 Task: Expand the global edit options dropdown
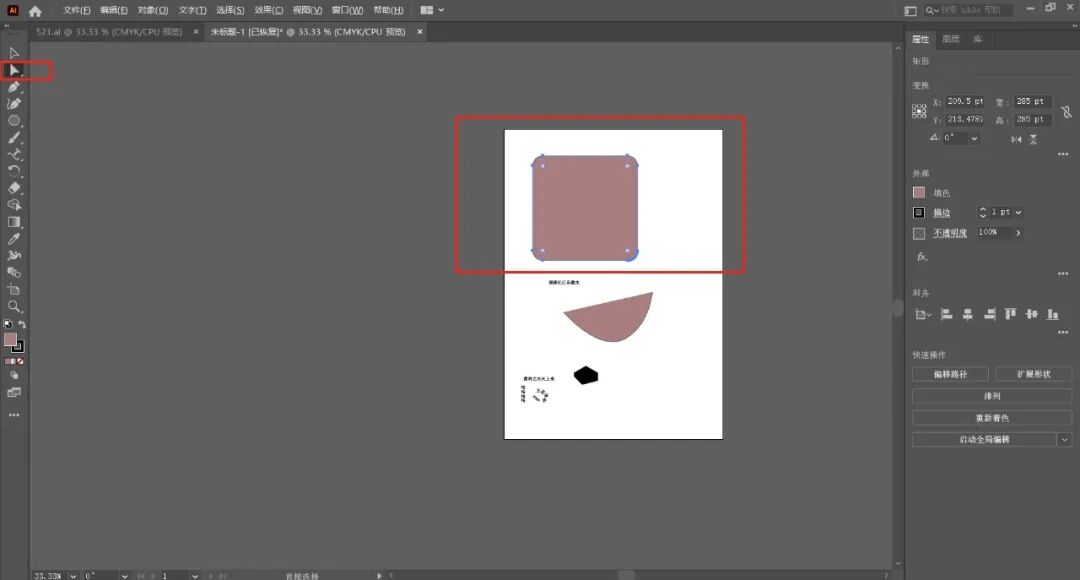1065,439
